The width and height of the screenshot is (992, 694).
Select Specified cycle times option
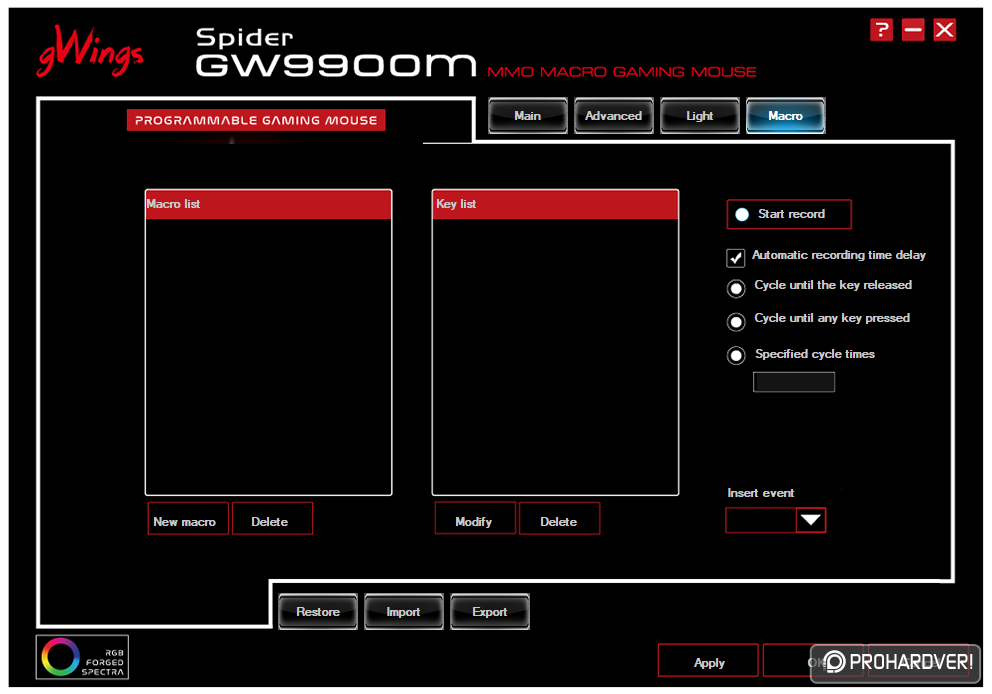(x=736, y=356)
